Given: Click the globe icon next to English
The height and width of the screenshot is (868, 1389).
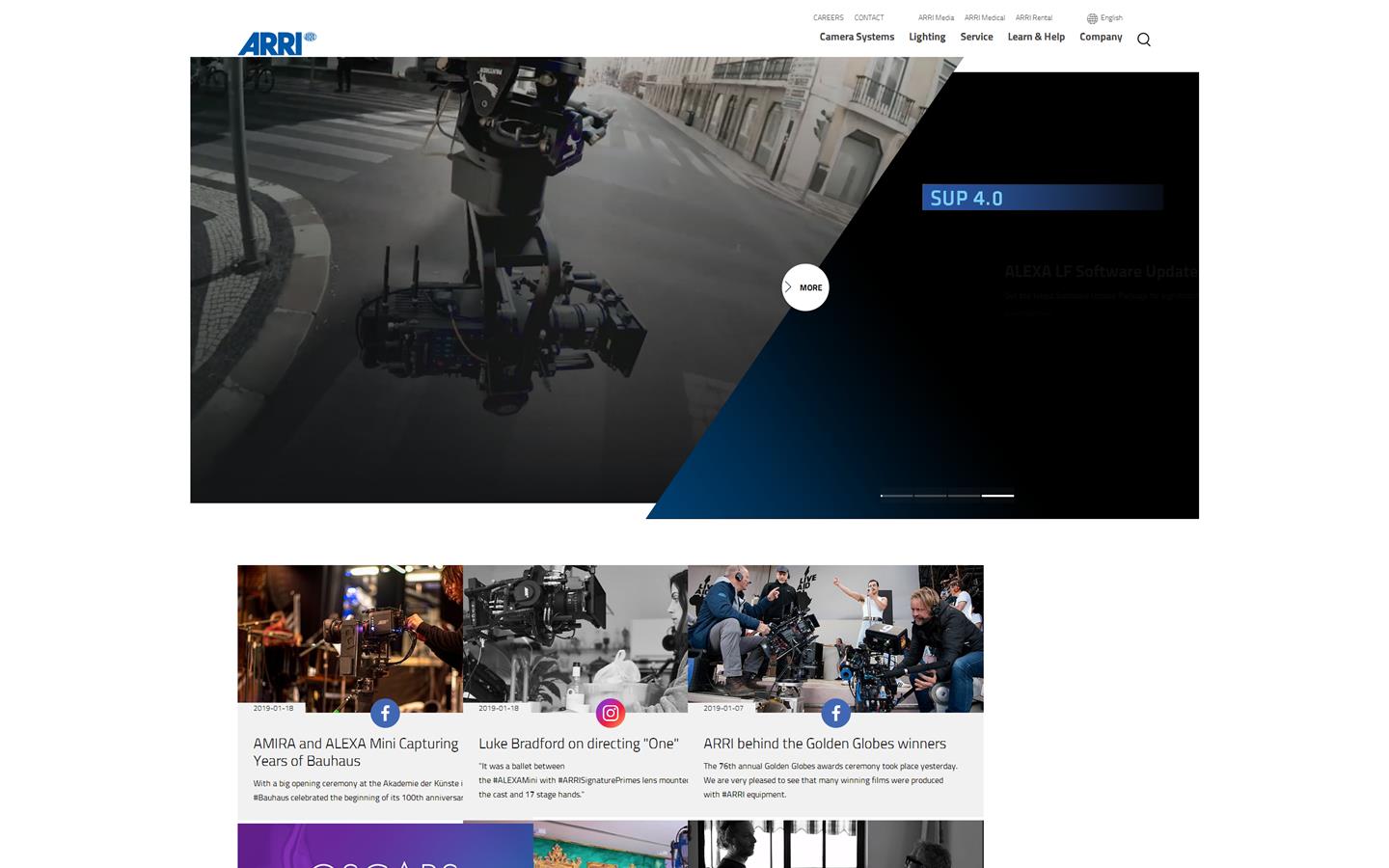Looking at the screenshot, I should coord(1091,17).
